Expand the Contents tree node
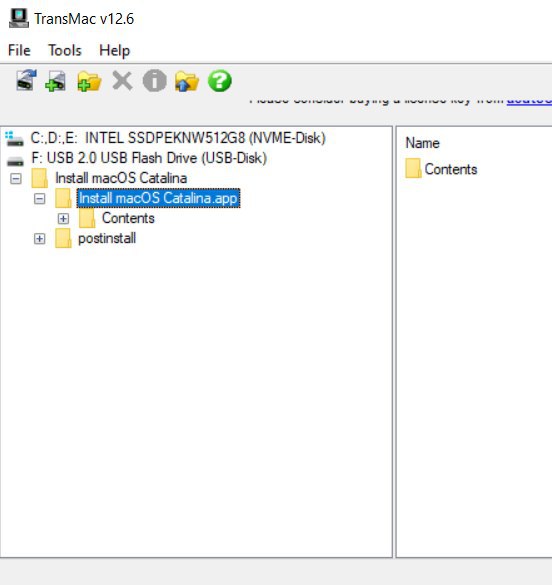 pos(63,219)
